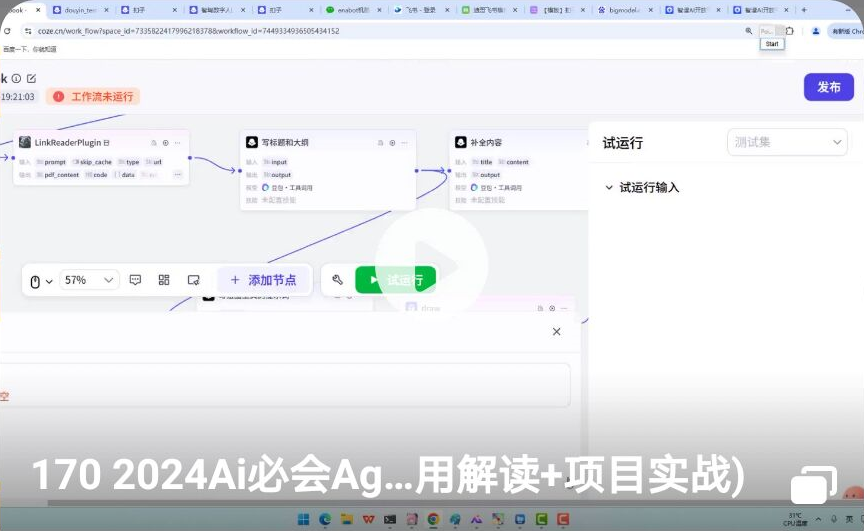Click the comment icon in canvas toolbar

(x=135, y=280)
